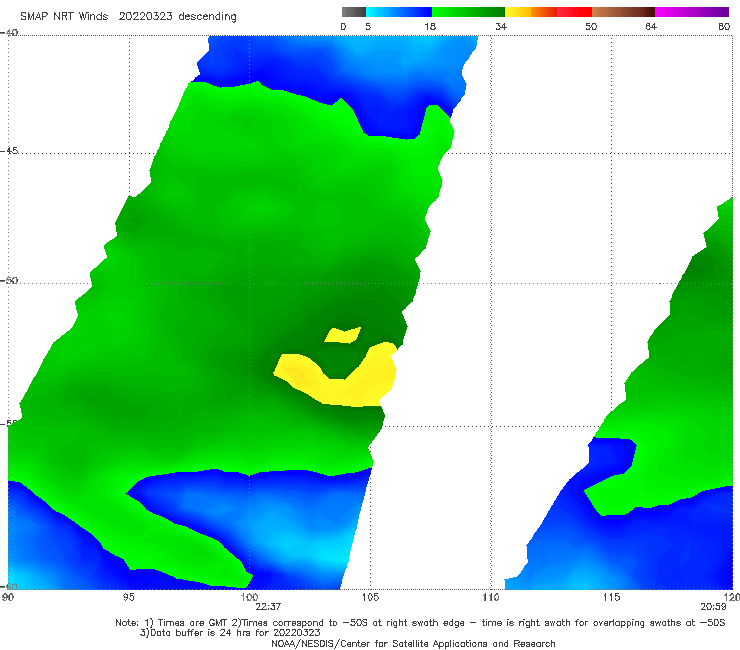Click the color bar label "80"
Screen dimensions: 740x650
point(724,27)
